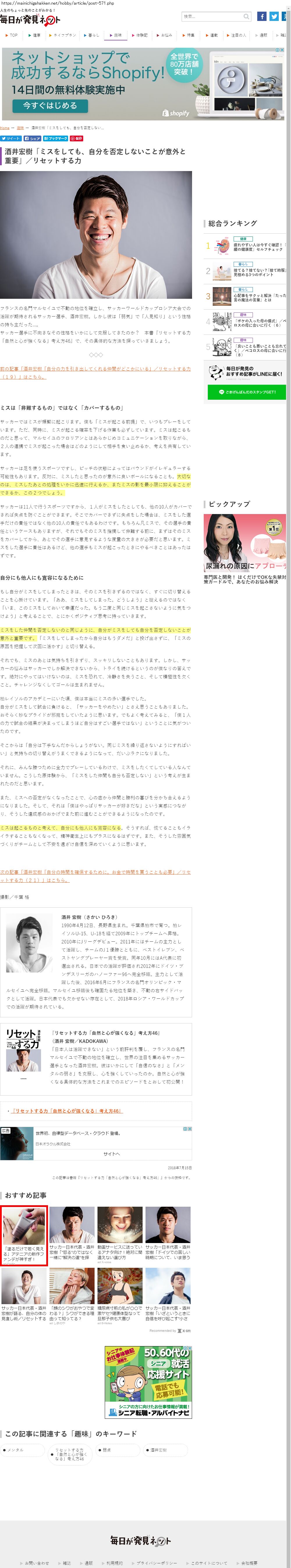Select the 趣味 tab in navigation bar
Viewport: 291px width, 1568px height.
click(x=115, y=35)
